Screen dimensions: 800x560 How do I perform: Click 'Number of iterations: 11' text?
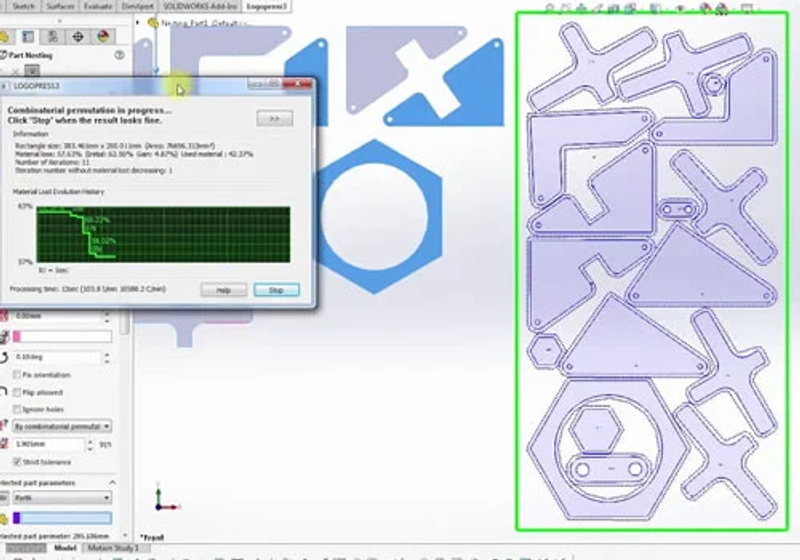coord(53,162)
